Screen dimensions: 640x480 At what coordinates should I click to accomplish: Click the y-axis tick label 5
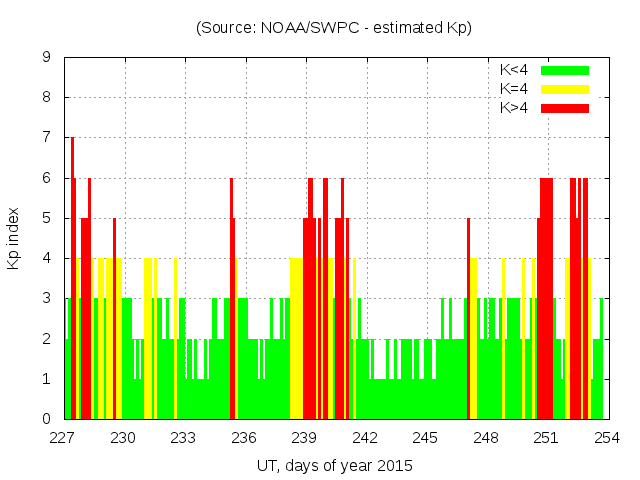point(46,218)
